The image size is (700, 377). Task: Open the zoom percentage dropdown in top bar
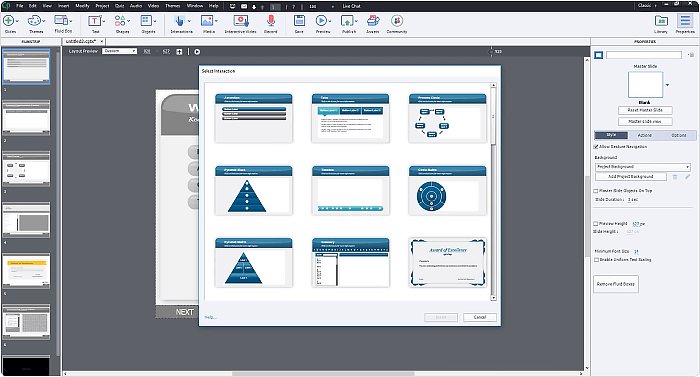333,7
